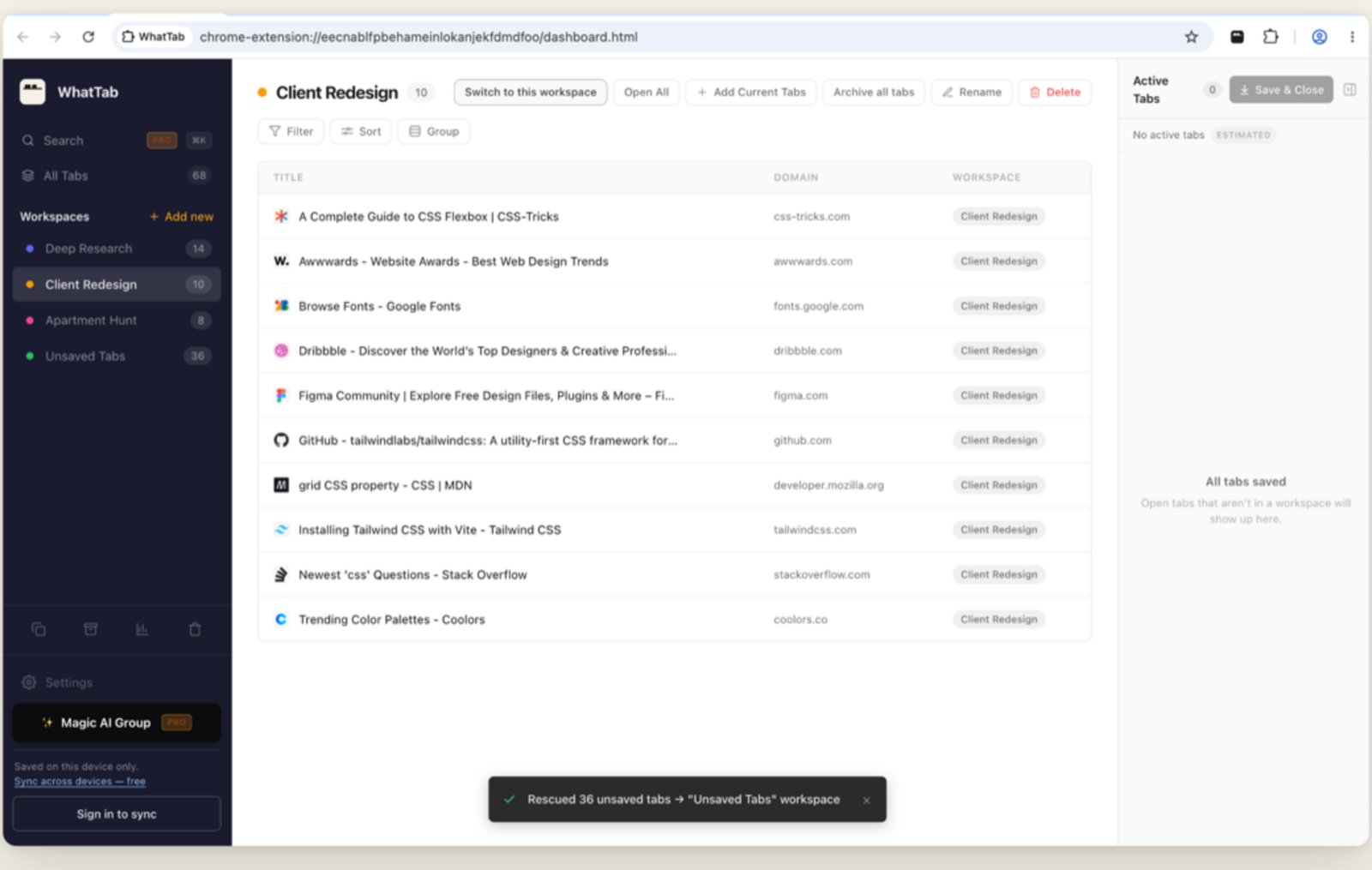1372x870 pixels.
Task: Select the Deep Research workspace
Action: (x=117, y=249)
